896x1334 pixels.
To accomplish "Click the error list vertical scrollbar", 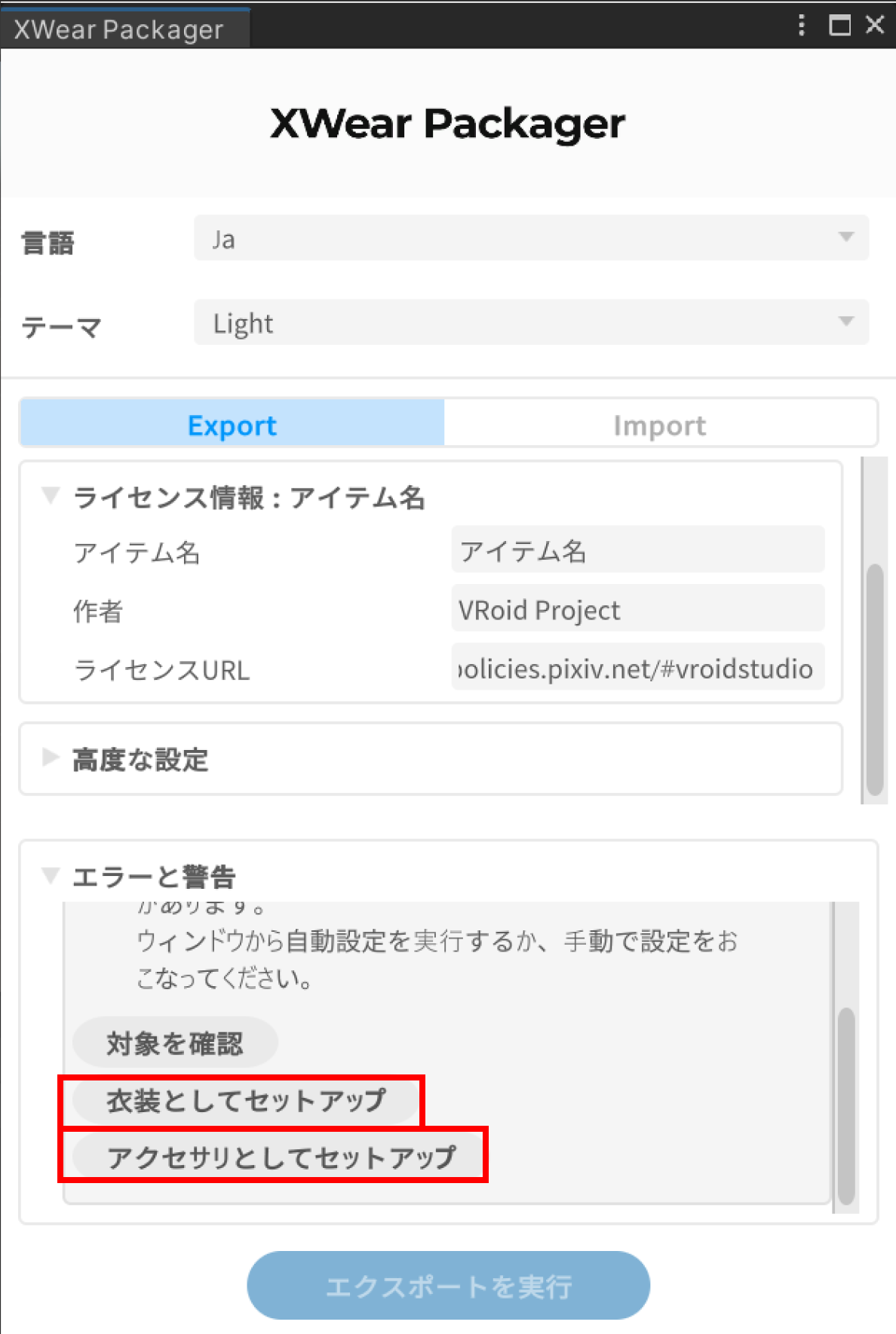I will [x=847, y=1105].
